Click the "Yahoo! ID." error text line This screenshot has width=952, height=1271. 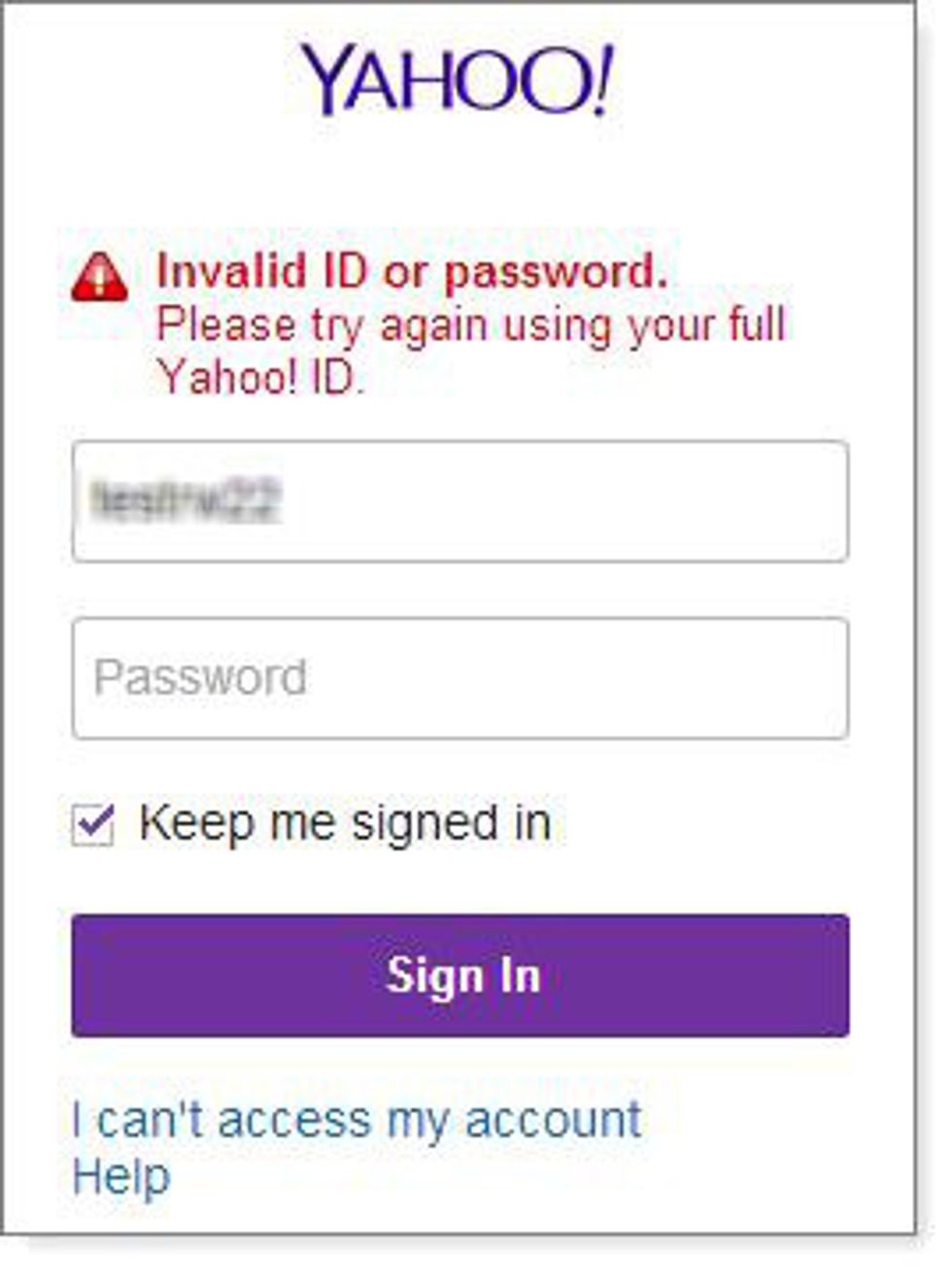tap(260, 378)
